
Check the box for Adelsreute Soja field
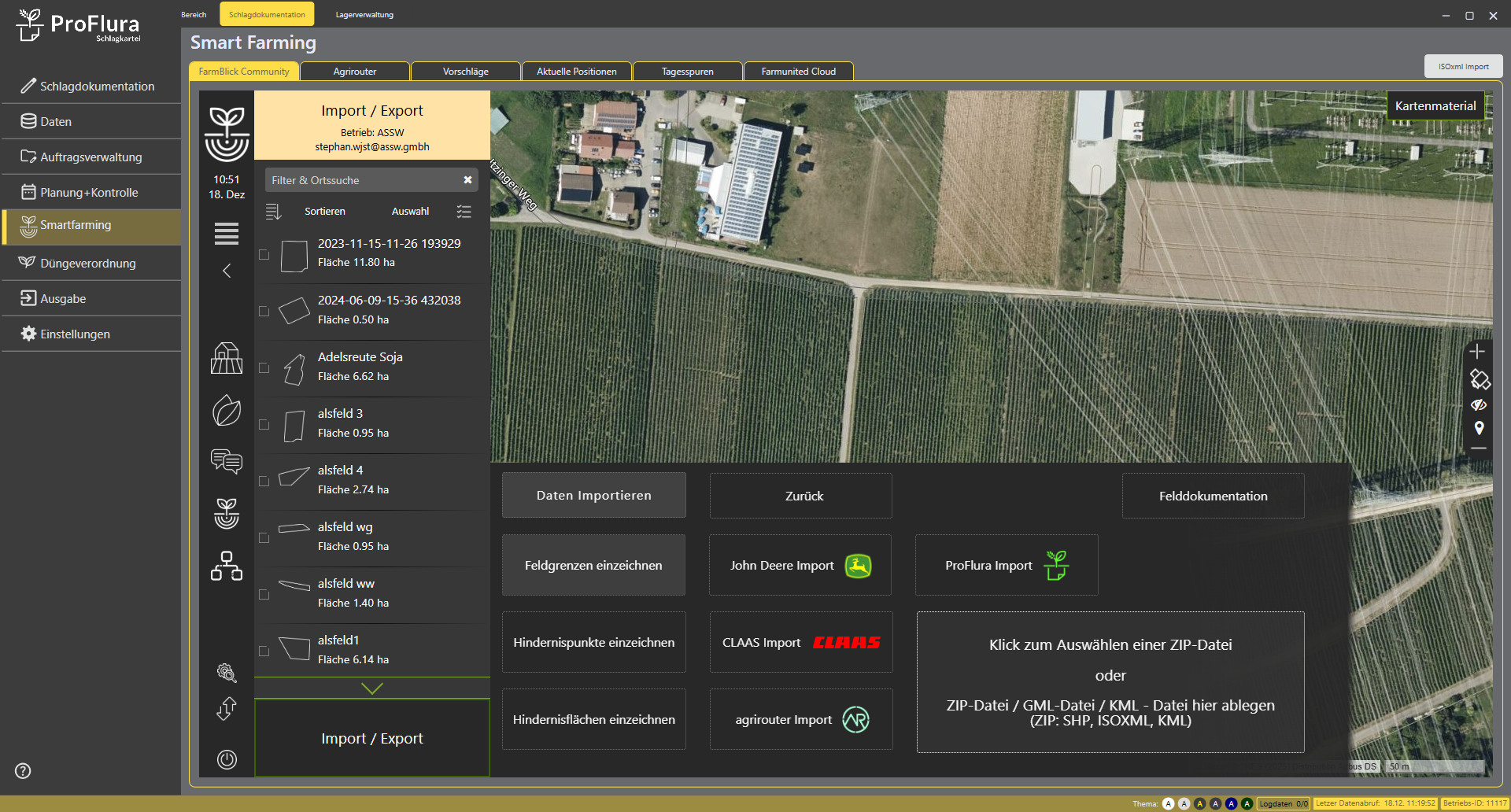264,368
